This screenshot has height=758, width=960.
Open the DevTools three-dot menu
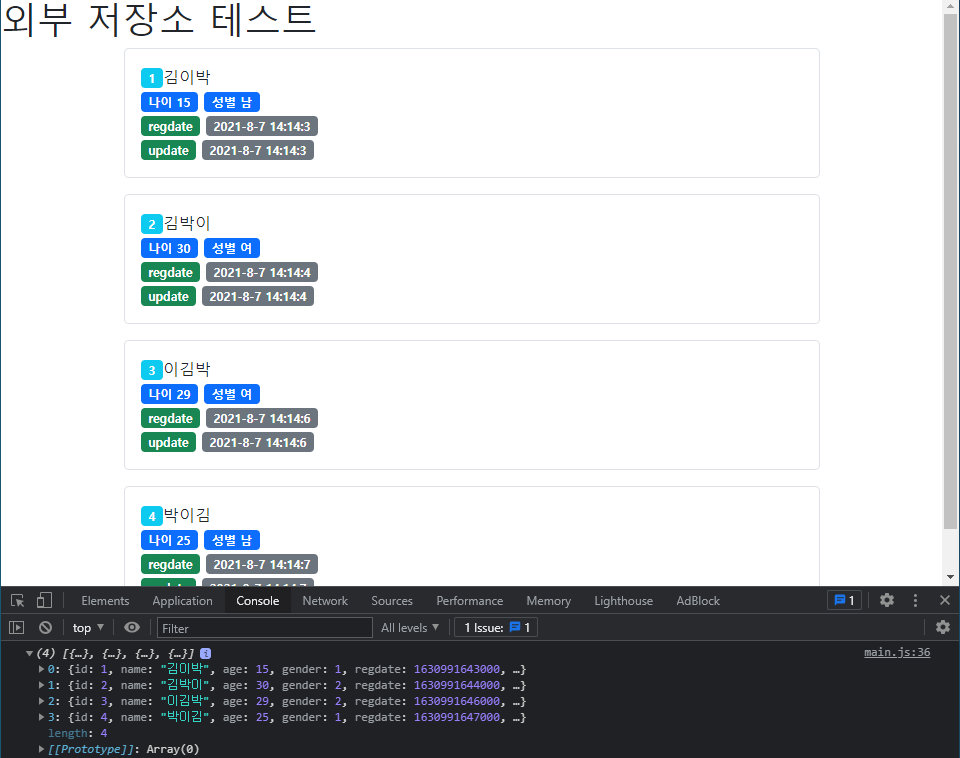(915, 600)
